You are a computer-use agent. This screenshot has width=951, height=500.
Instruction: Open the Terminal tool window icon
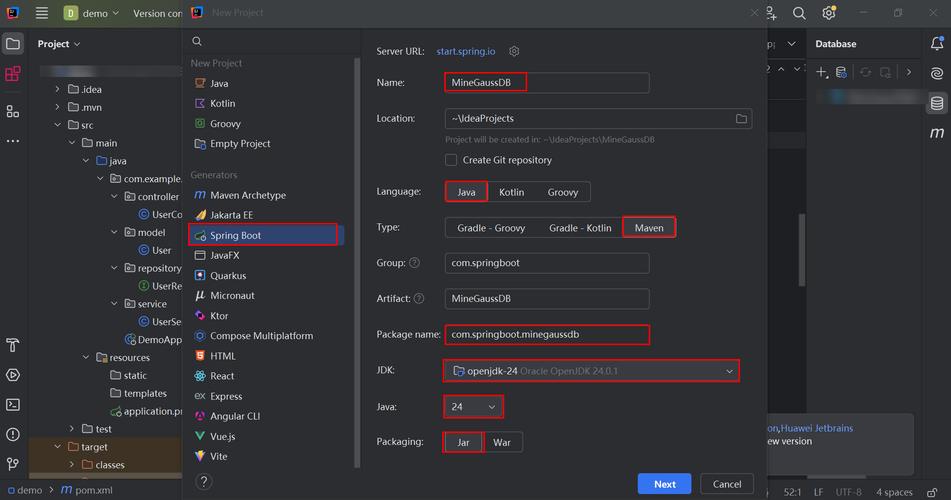pyautogui.click(x=13, y=405)
